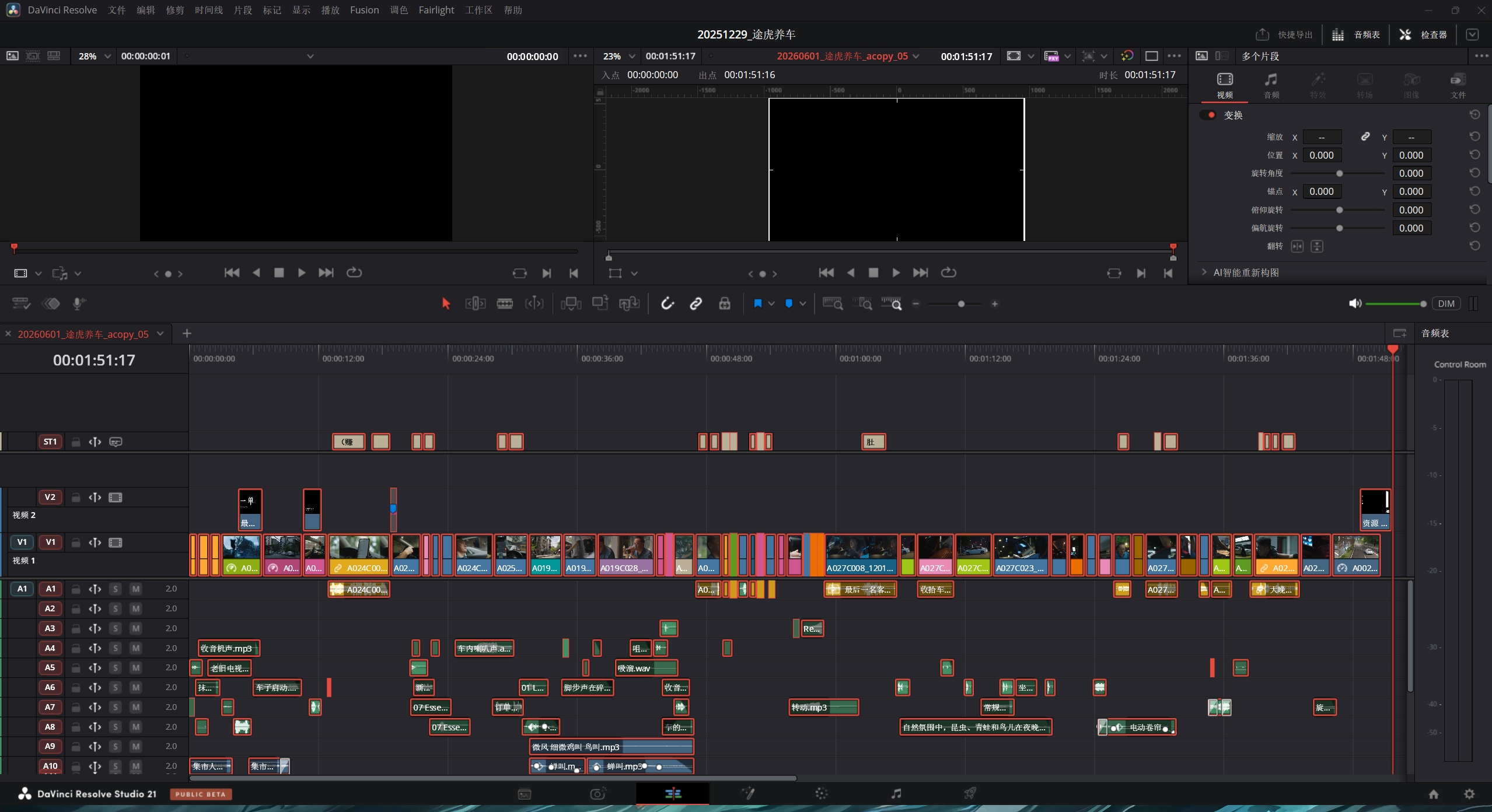Toggle the 检查器 inspector panel button

pyautogui.click(x=1423, y=34)
